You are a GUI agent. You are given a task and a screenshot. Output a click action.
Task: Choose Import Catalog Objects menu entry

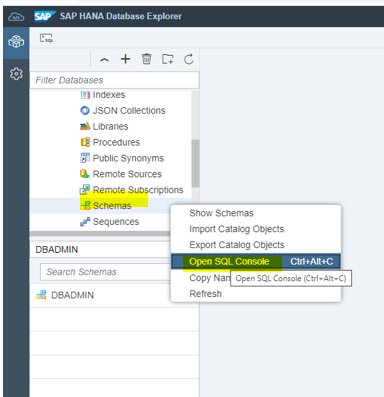point(256,229)
